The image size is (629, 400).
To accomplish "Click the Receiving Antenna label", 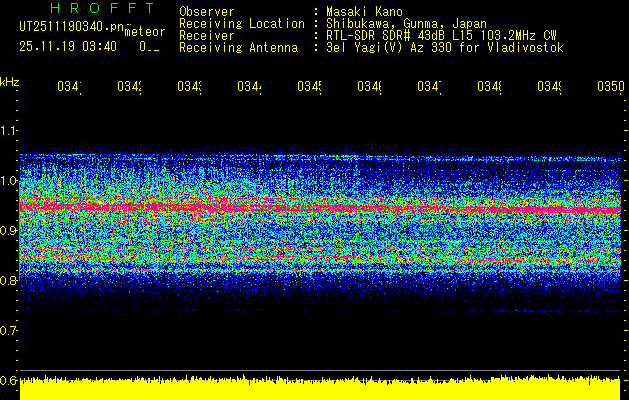I will 239,48.
